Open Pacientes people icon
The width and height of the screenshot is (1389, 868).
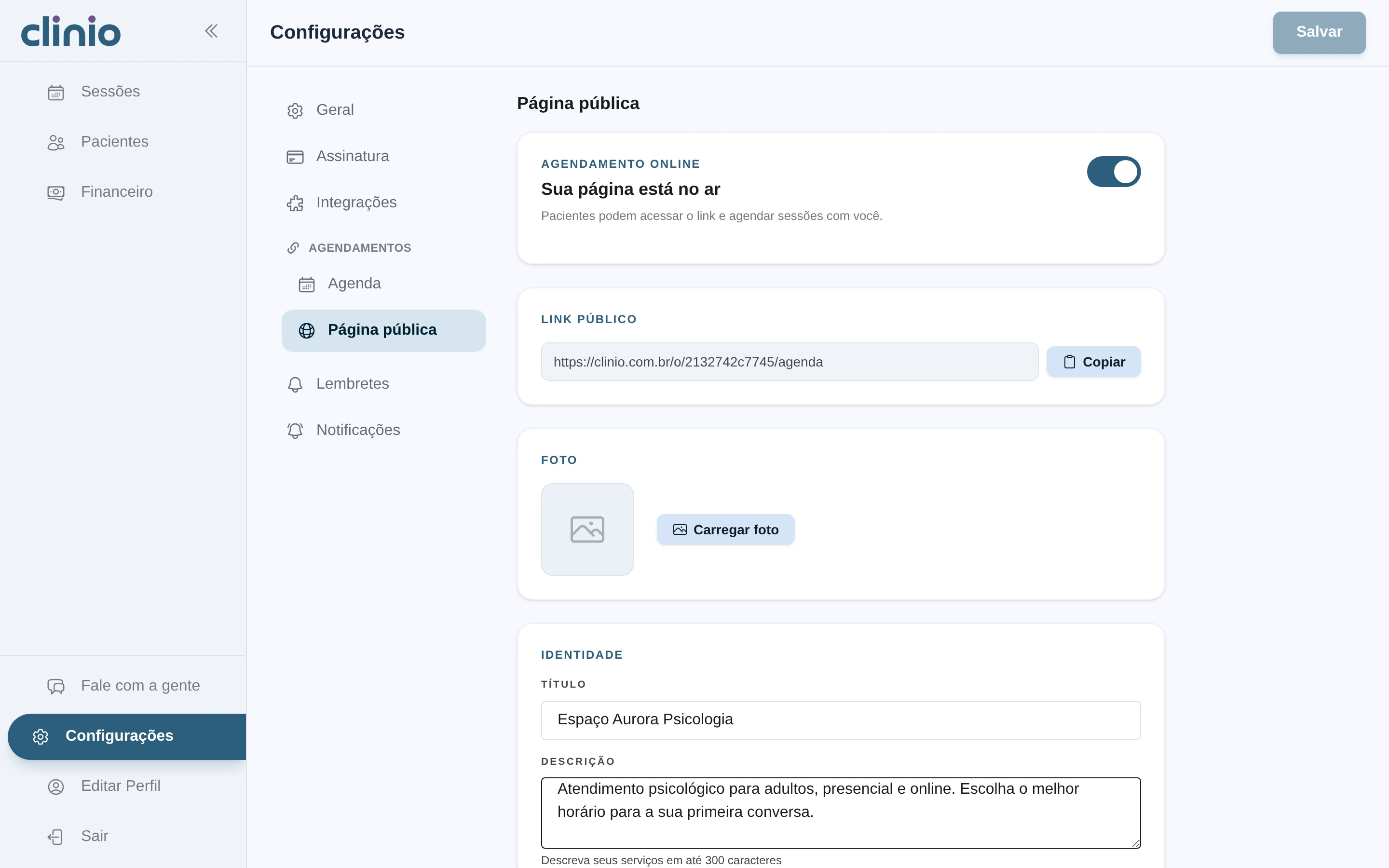tap(55, 142)
